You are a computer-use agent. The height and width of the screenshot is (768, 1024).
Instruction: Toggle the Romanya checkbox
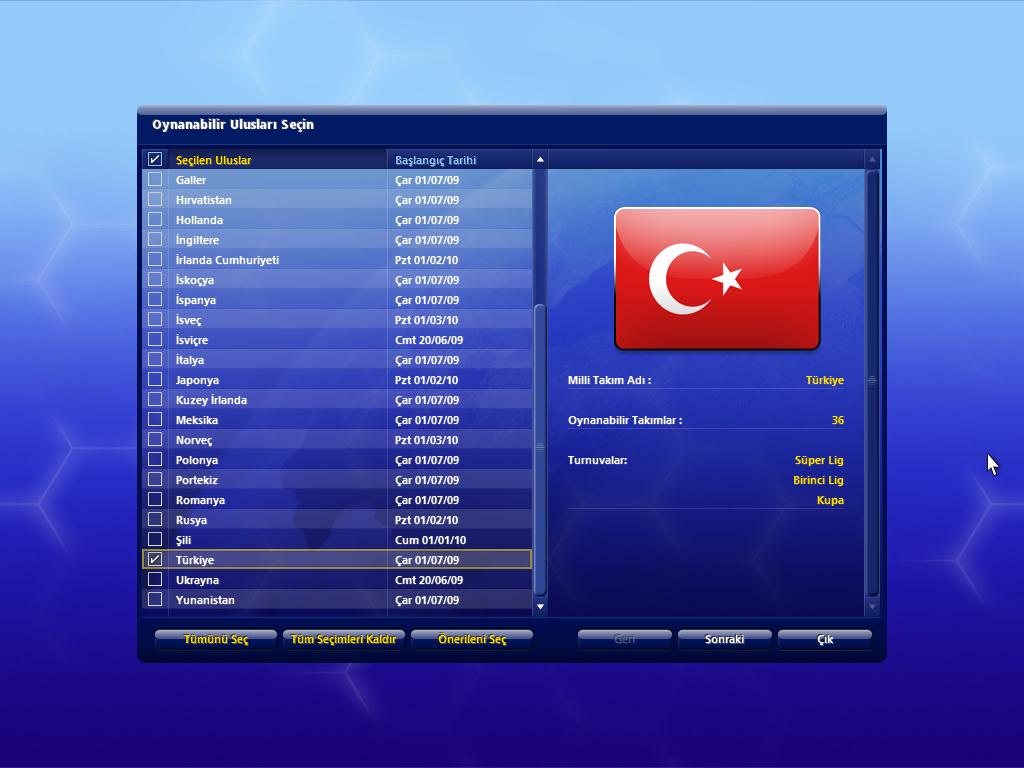(x=155, y=500)
